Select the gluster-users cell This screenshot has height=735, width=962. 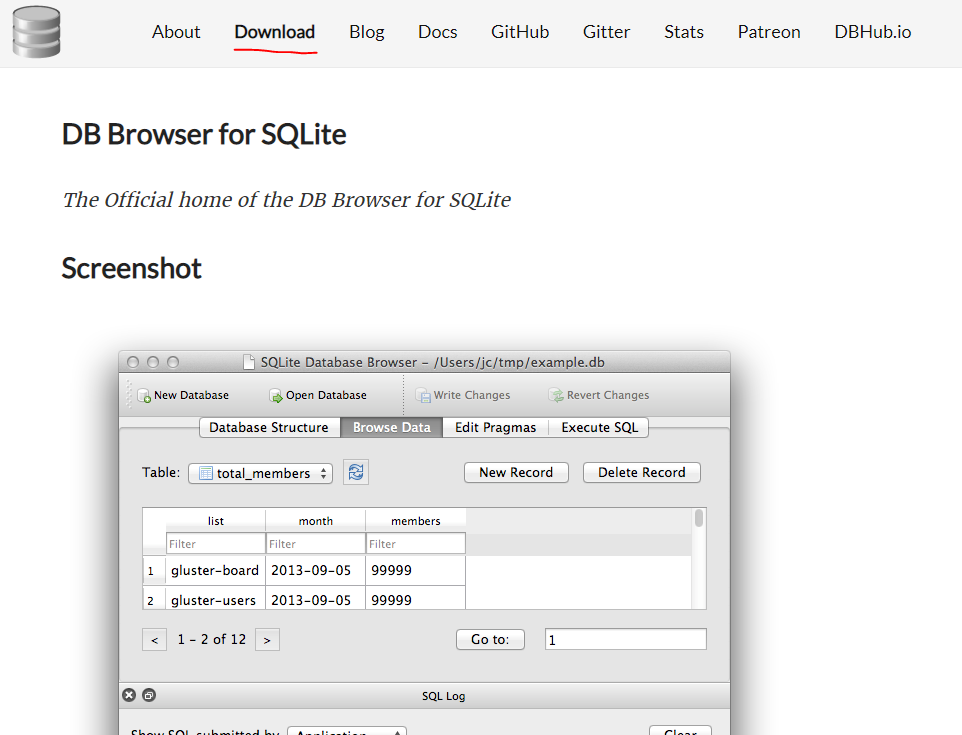click(215, 598)
